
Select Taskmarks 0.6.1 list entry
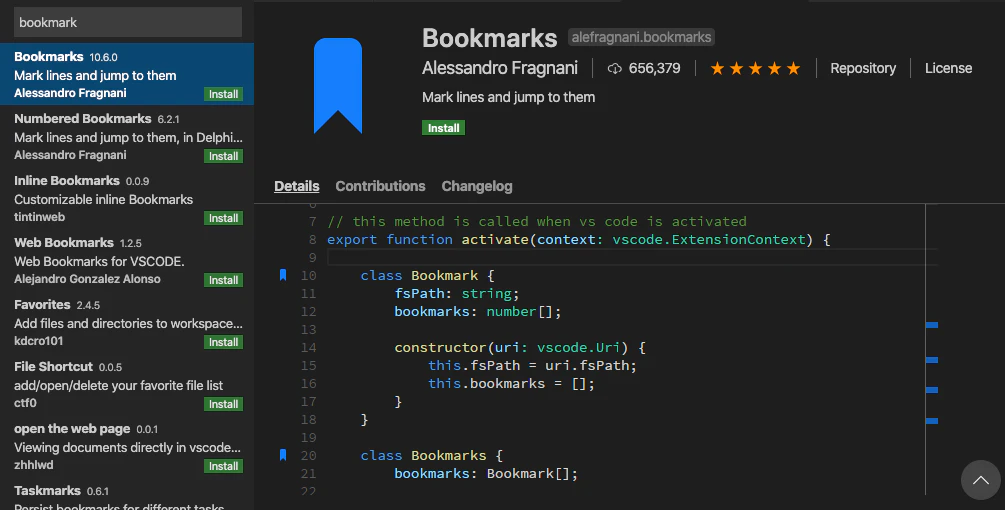point(127,494)
